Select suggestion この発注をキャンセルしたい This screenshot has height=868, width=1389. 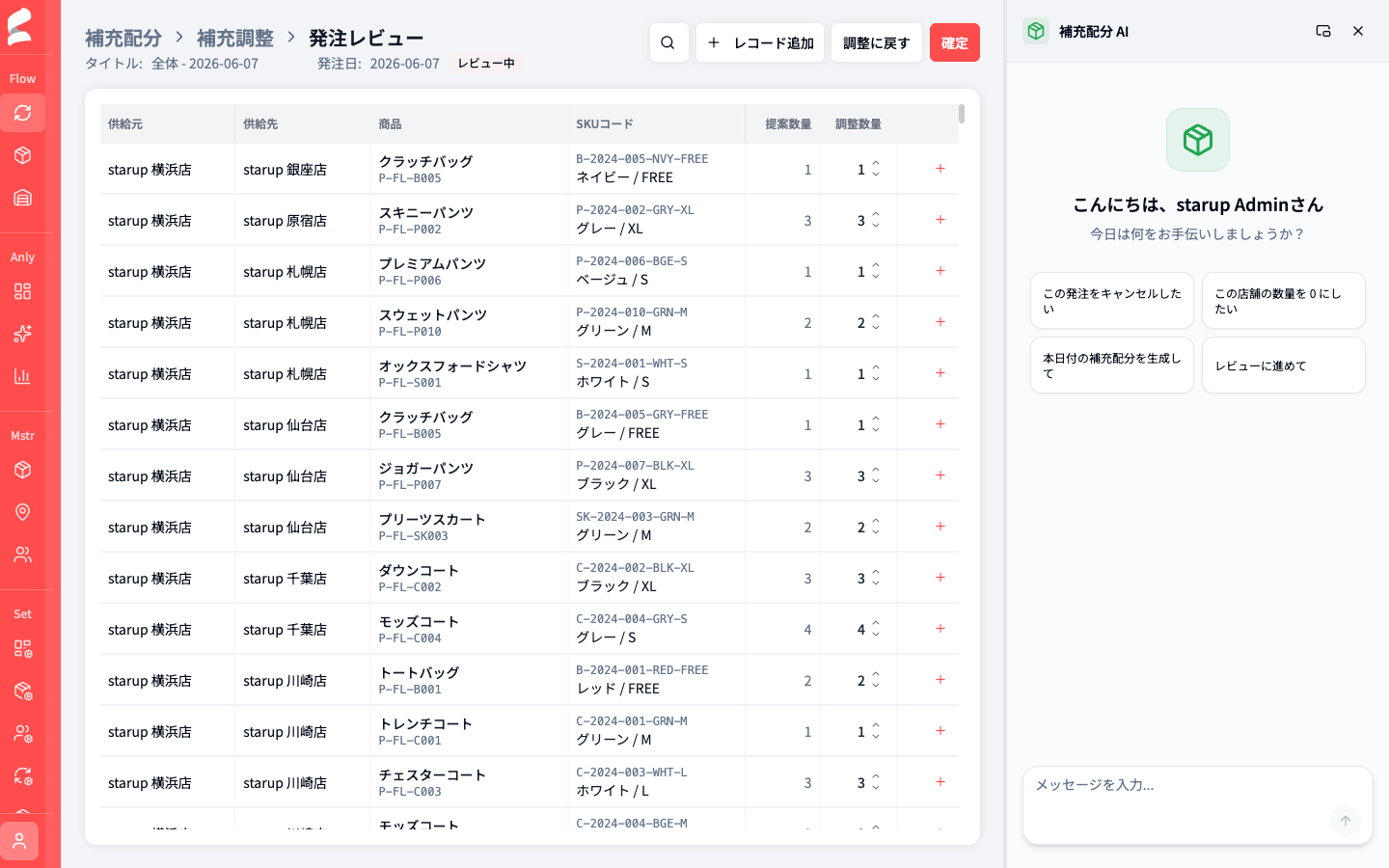[1112, 301]
